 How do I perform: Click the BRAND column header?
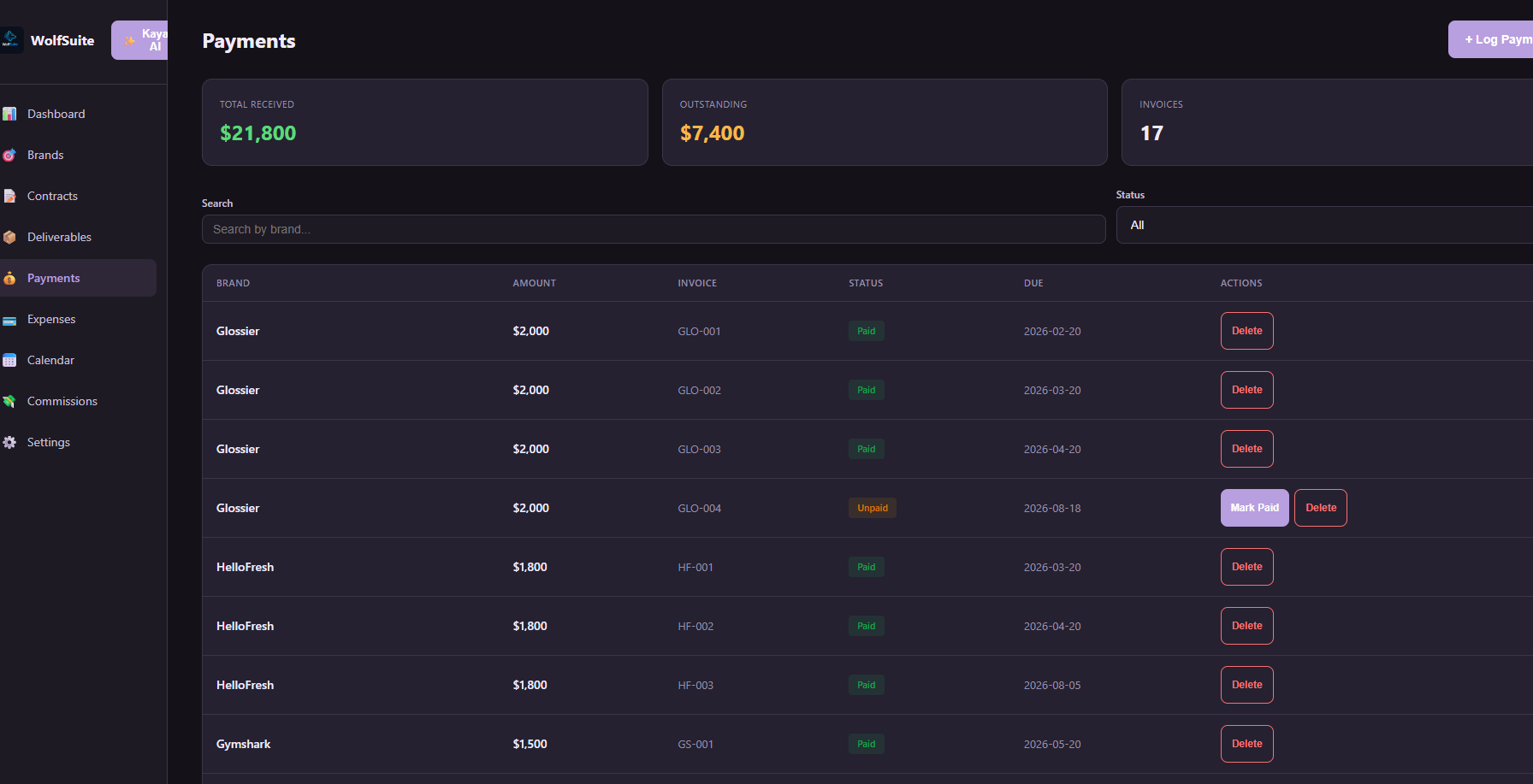click(x=233, y=283)
